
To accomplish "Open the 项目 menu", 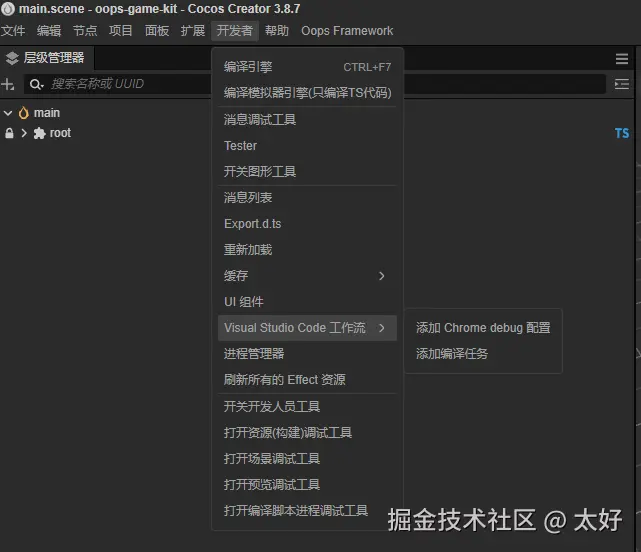I will 121,31.
